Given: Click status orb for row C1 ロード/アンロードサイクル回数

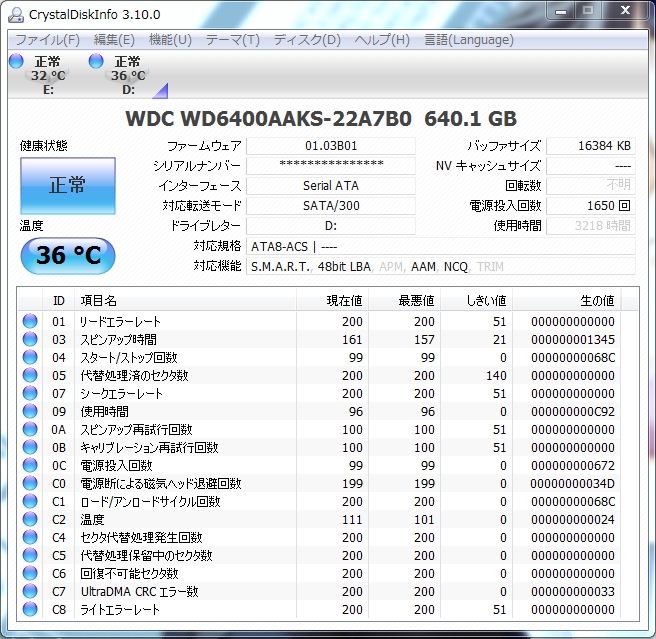Looking at the screenshot, I should coord(30,501).
